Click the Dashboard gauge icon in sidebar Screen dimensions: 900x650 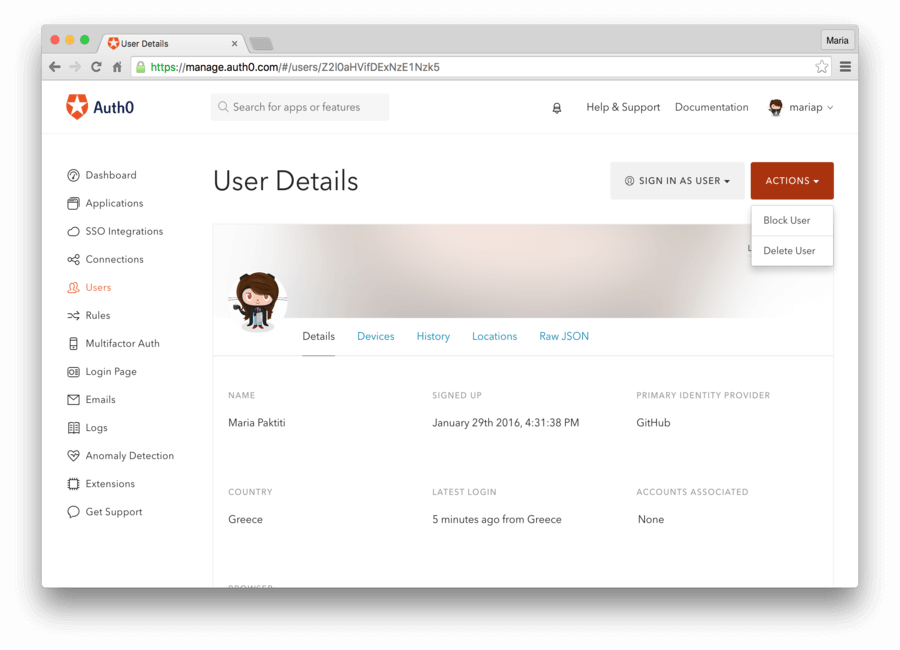coord(73,175)
